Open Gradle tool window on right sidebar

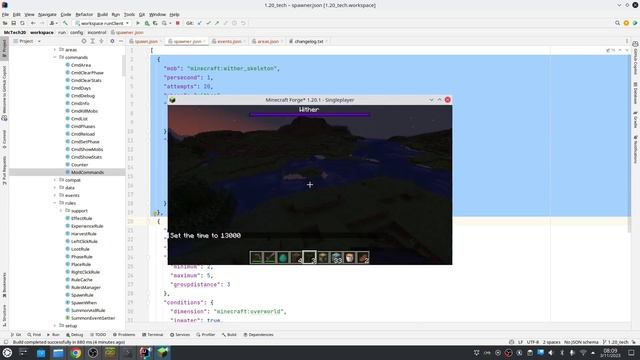pos(636,121)
